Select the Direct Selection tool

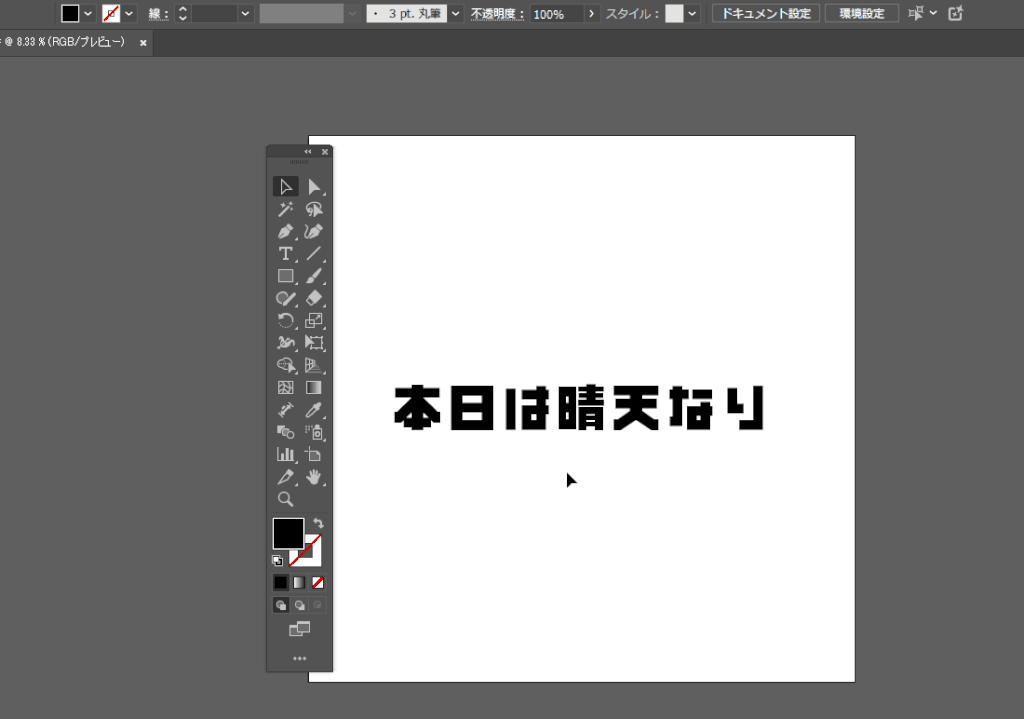pos(314,187)
